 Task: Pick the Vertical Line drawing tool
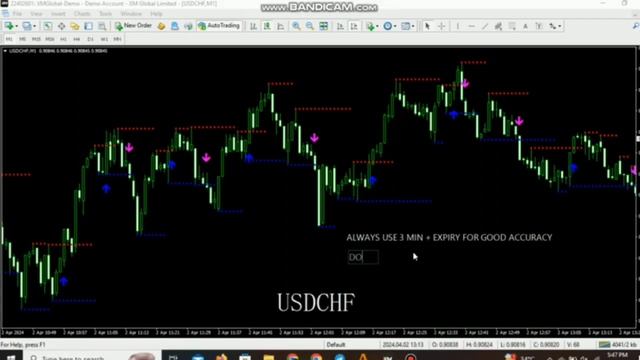pyautogui.click(x=458, y=26)
